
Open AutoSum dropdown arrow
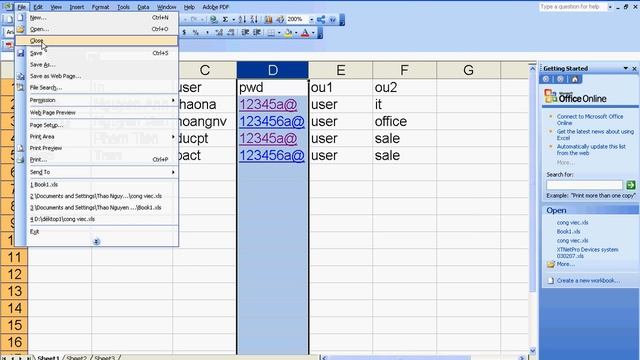[x=233, y=19]
